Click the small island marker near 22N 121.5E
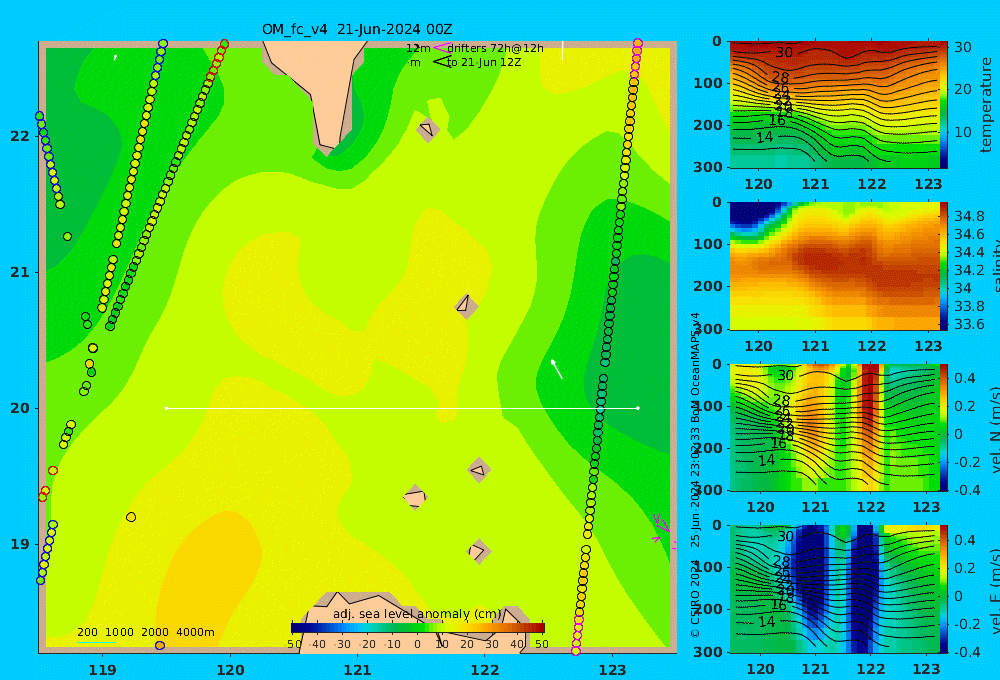Image resolution: width=1000 pixels, height=680 pixels. click(x=428, y=129)
